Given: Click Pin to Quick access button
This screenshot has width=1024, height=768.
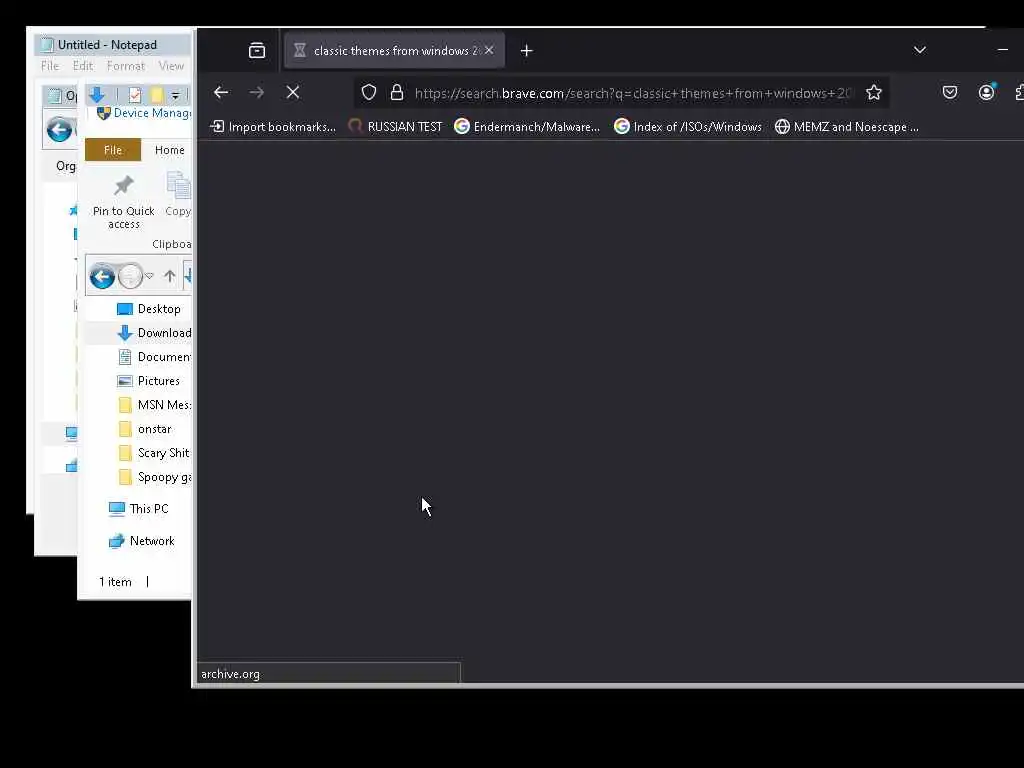Looking at the screenshot, I should tap(123, 202).
